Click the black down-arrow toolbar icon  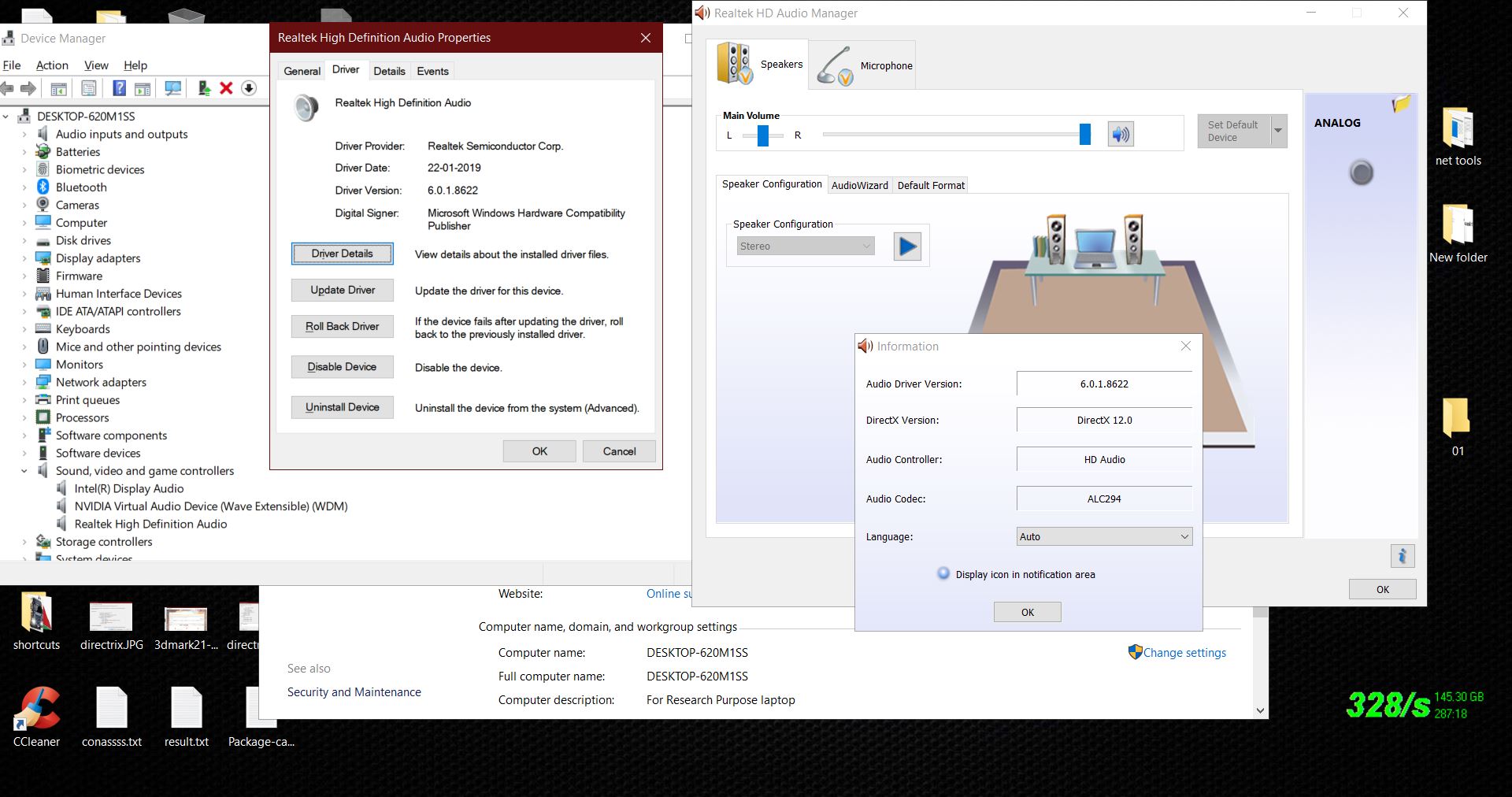tap(249, 88)
